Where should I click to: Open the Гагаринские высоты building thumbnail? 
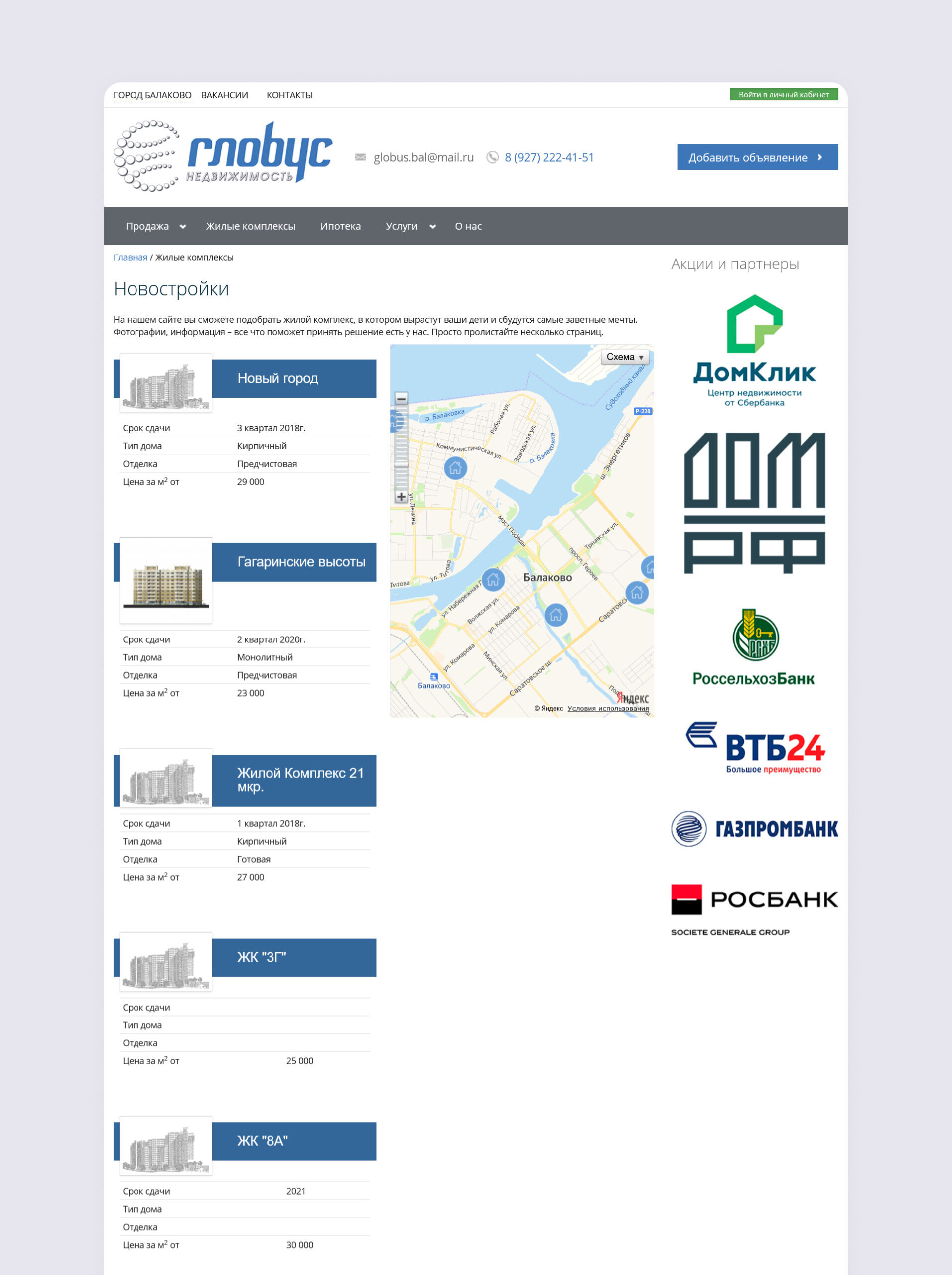click(x=165, y=580)
